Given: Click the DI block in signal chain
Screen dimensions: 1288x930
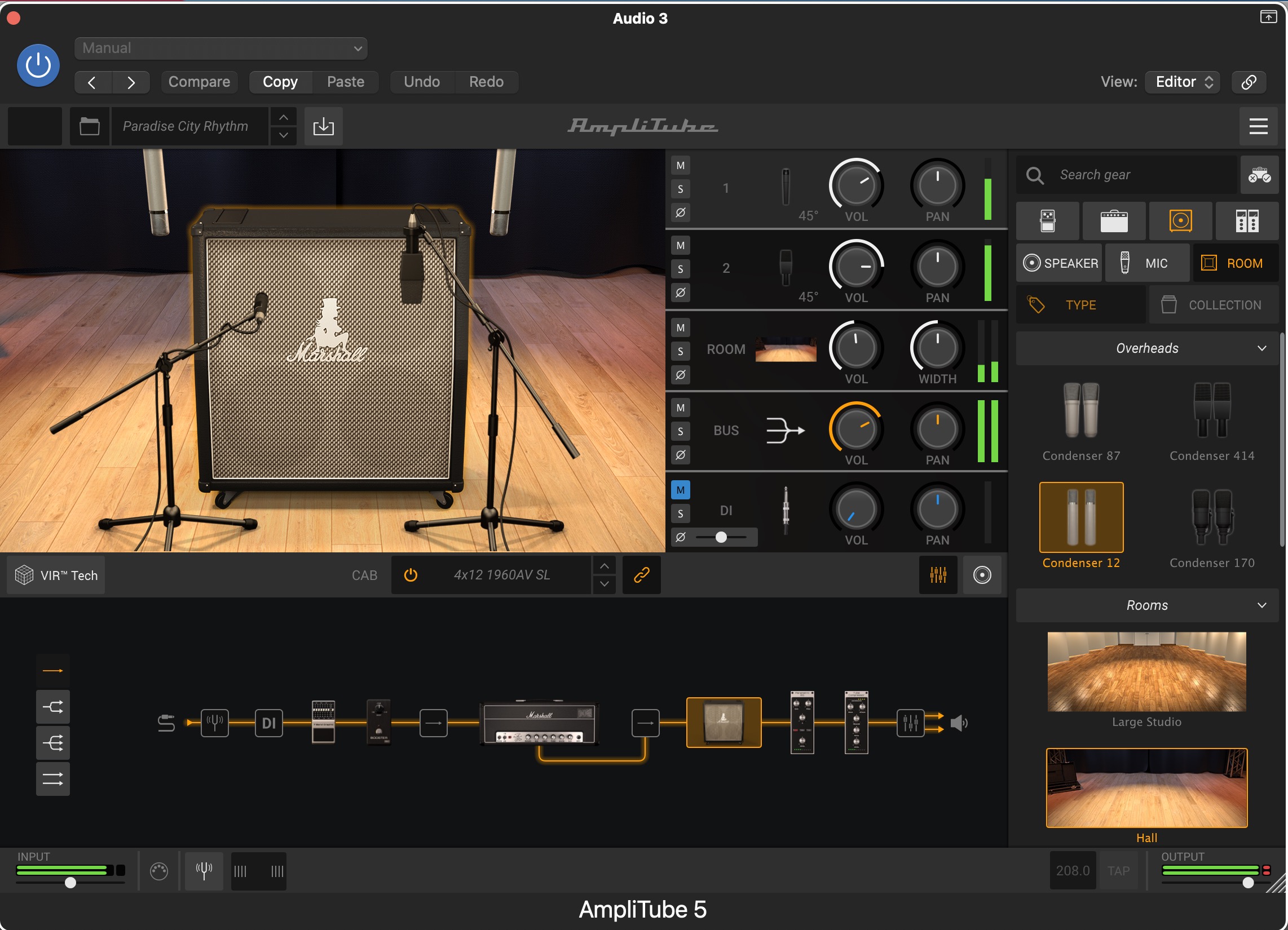Looking at the screenshot, I should (268, 723).
